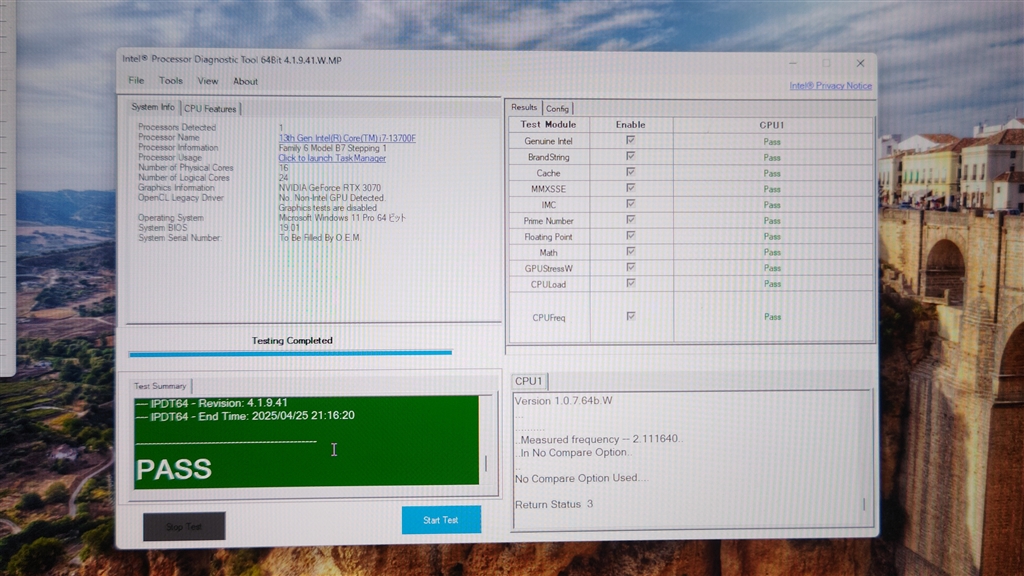Click the System BIOS label

(x=163, y=228)
